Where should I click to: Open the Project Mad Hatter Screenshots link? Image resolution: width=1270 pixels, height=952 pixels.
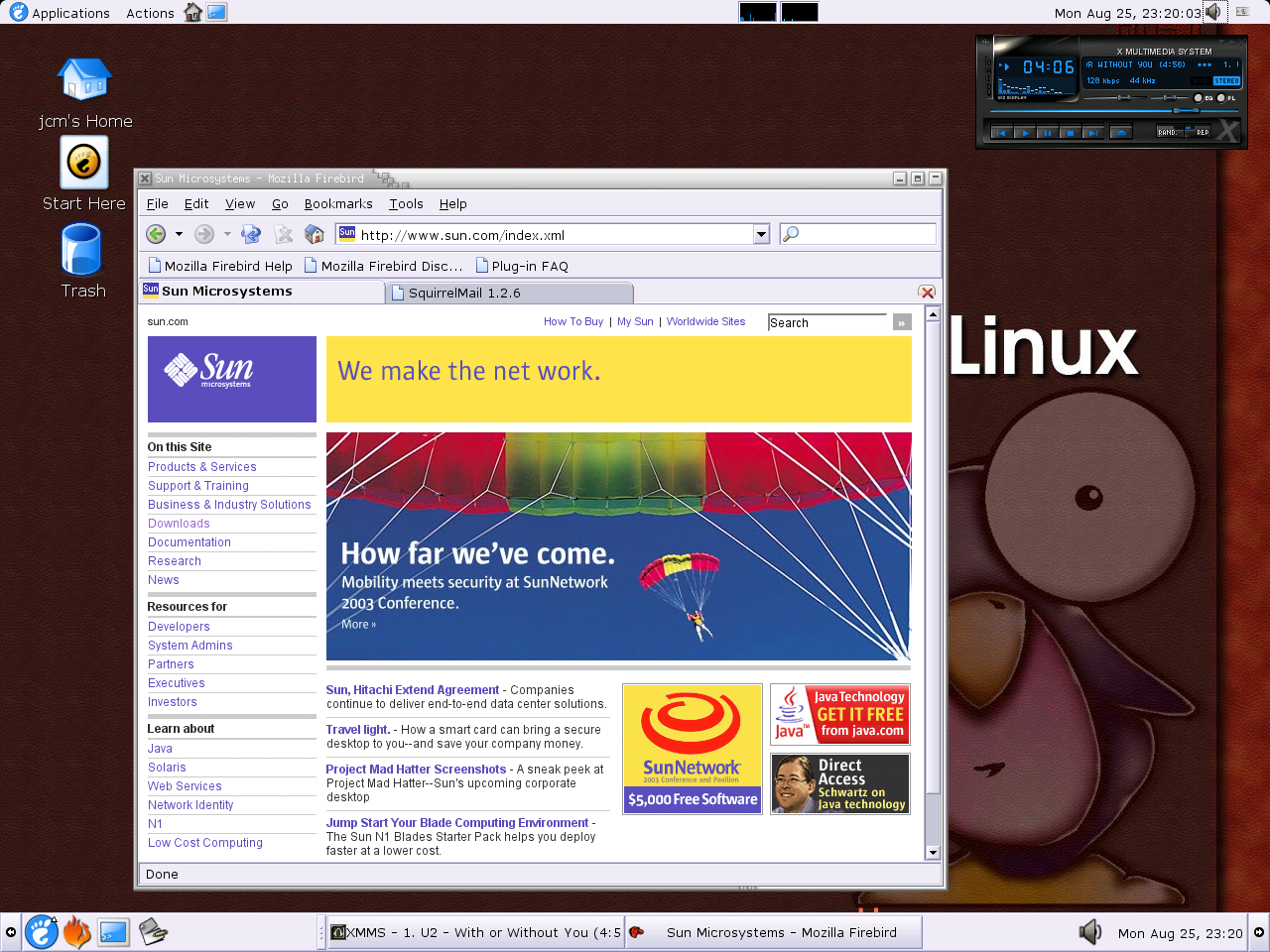[x=416, y=770]
